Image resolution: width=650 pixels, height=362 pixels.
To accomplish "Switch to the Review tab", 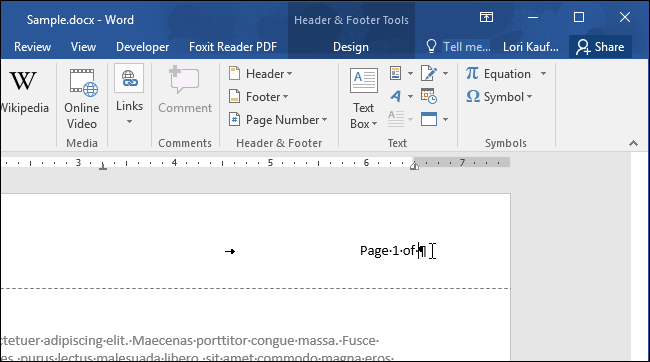I will pos(32,47).
